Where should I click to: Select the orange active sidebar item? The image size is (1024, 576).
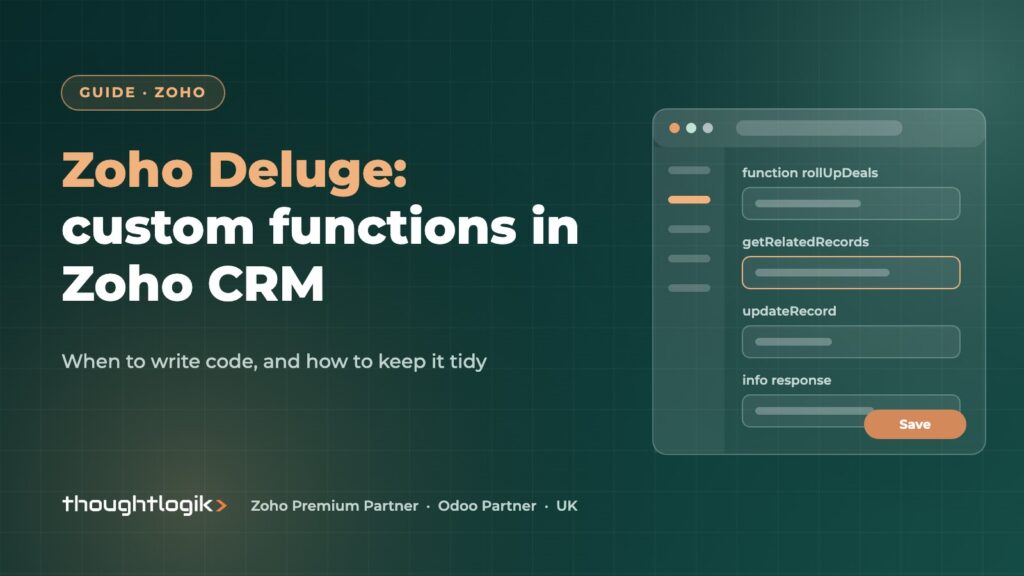click(689, 200)
